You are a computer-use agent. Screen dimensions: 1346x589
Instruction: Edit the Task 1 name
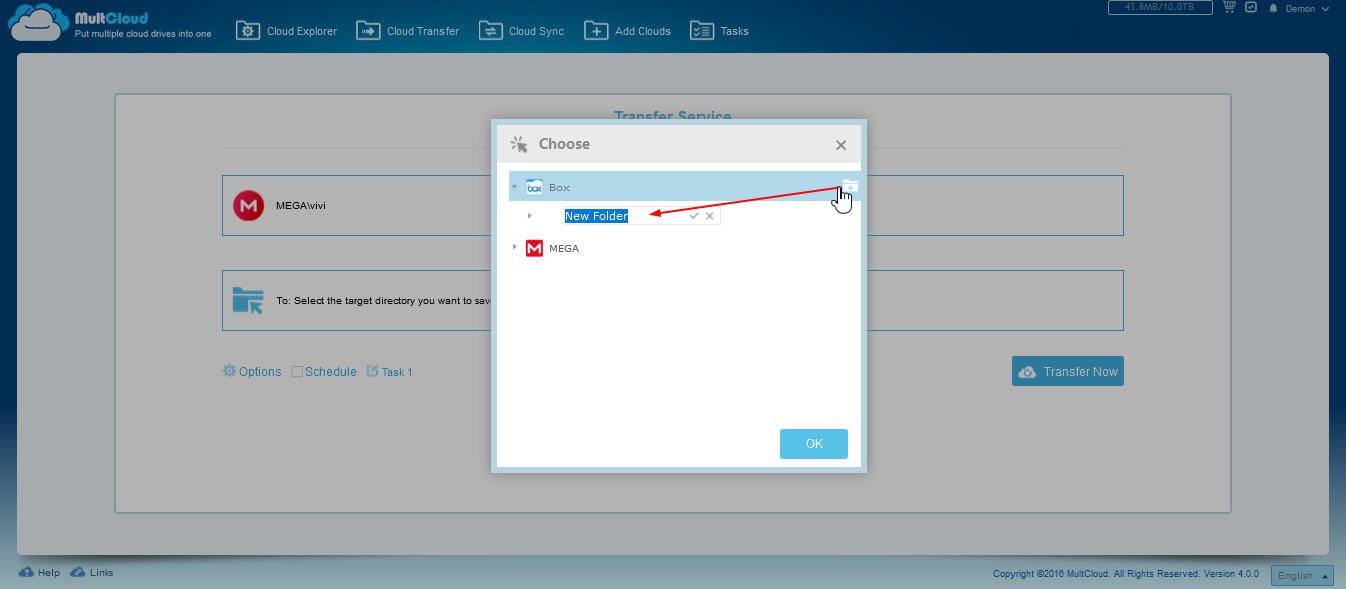(390, 372)
